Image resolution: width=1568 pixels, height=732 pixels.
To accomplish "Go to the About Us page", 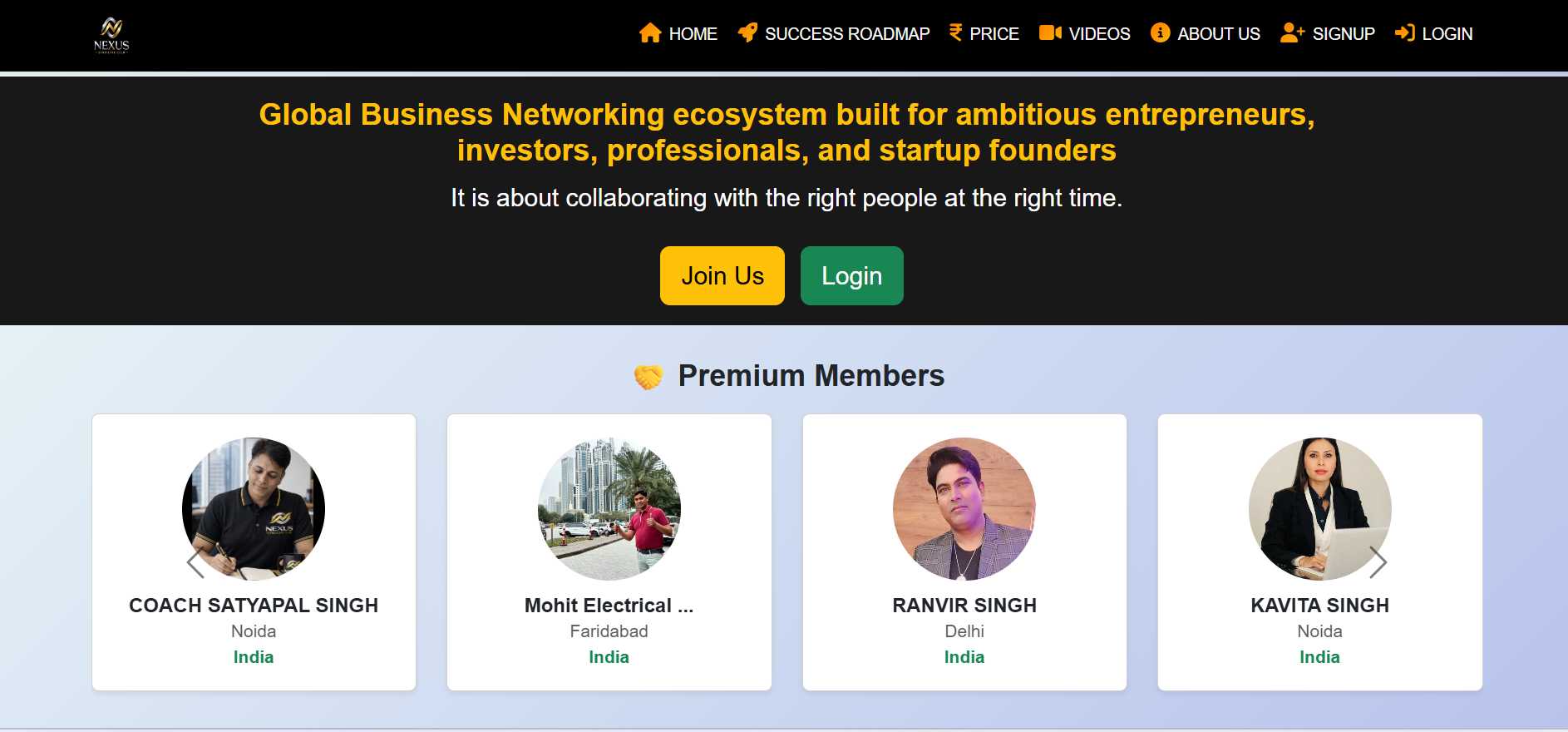I will point(1218,34).
